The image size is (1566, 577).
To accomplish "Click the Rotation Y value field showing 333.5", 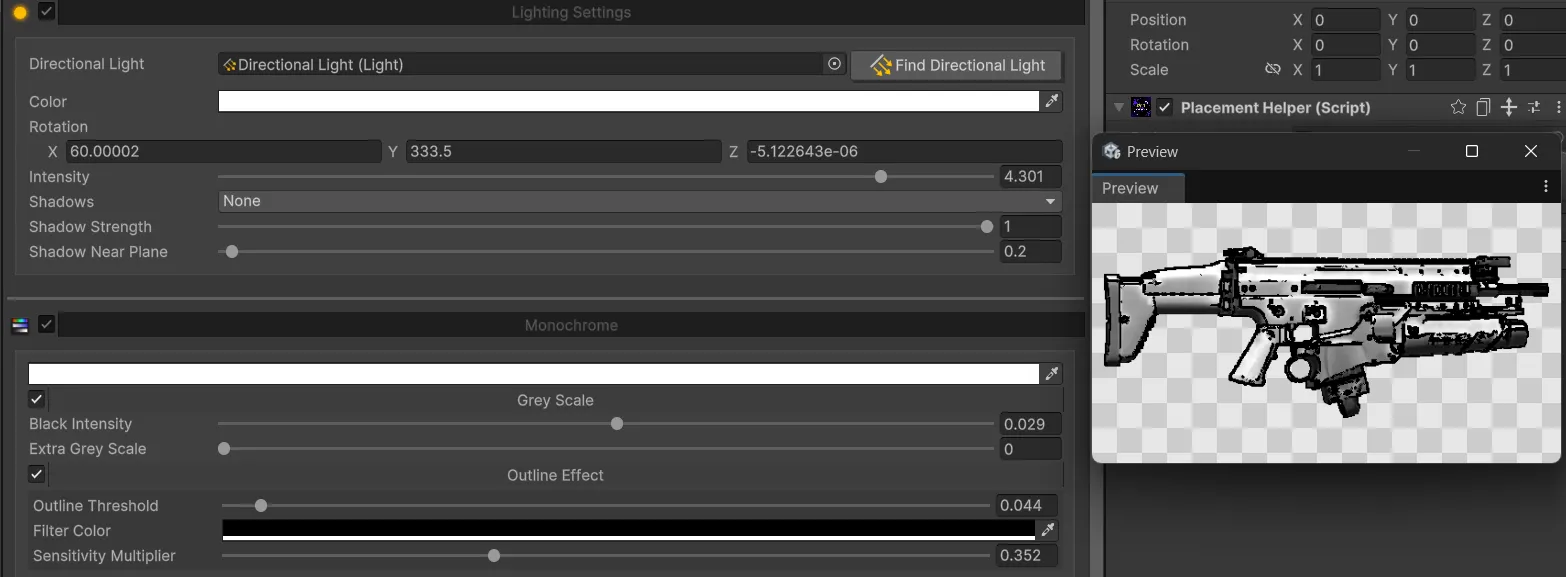I will point(560,151).
